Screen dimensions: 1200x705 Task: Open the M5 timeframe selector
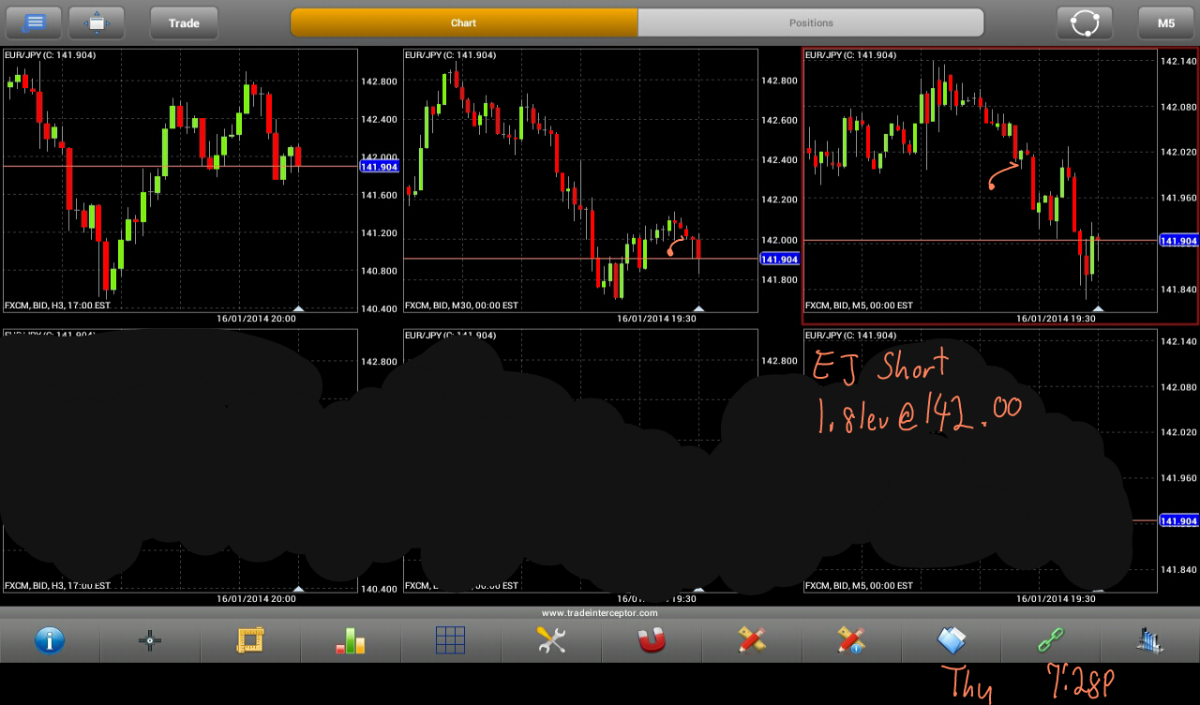[x=1166, y=23]
